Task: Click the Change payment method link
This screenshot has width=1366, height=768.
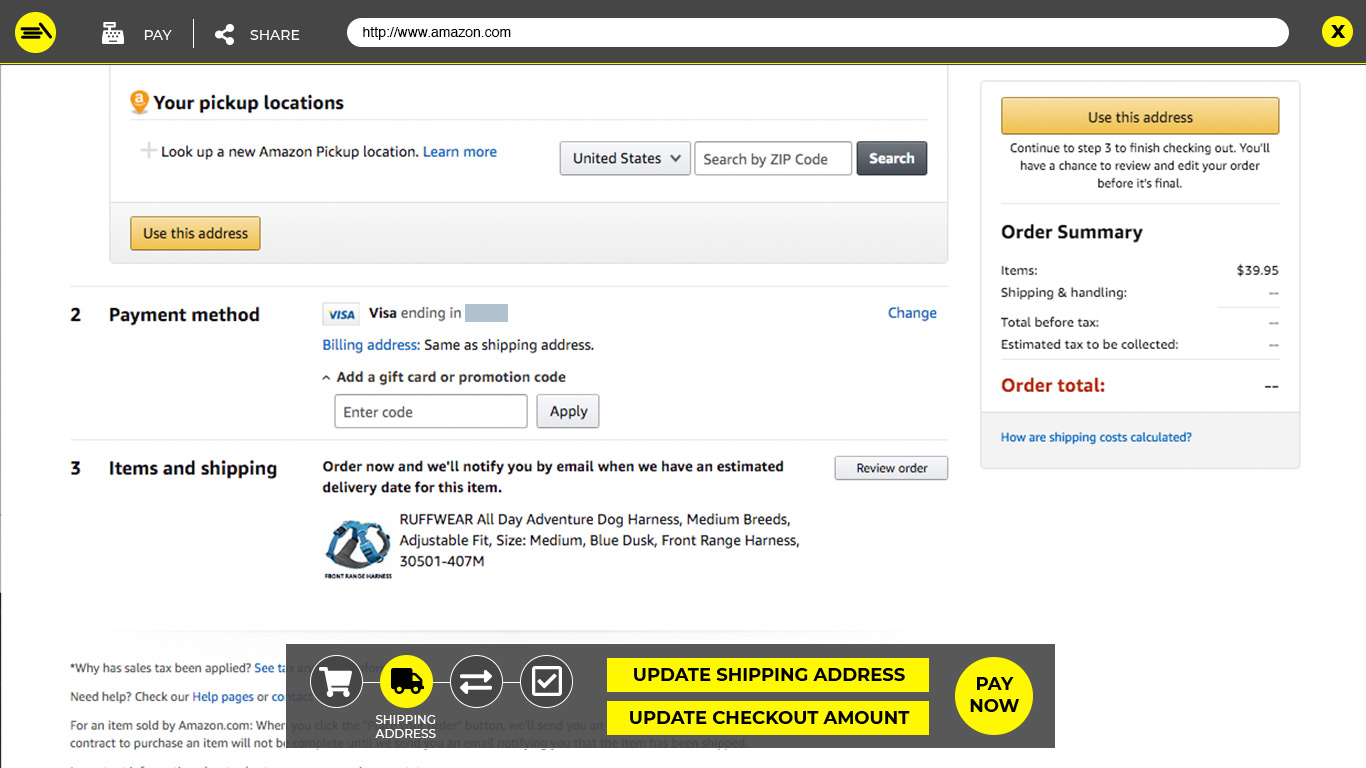Action: 912,313
